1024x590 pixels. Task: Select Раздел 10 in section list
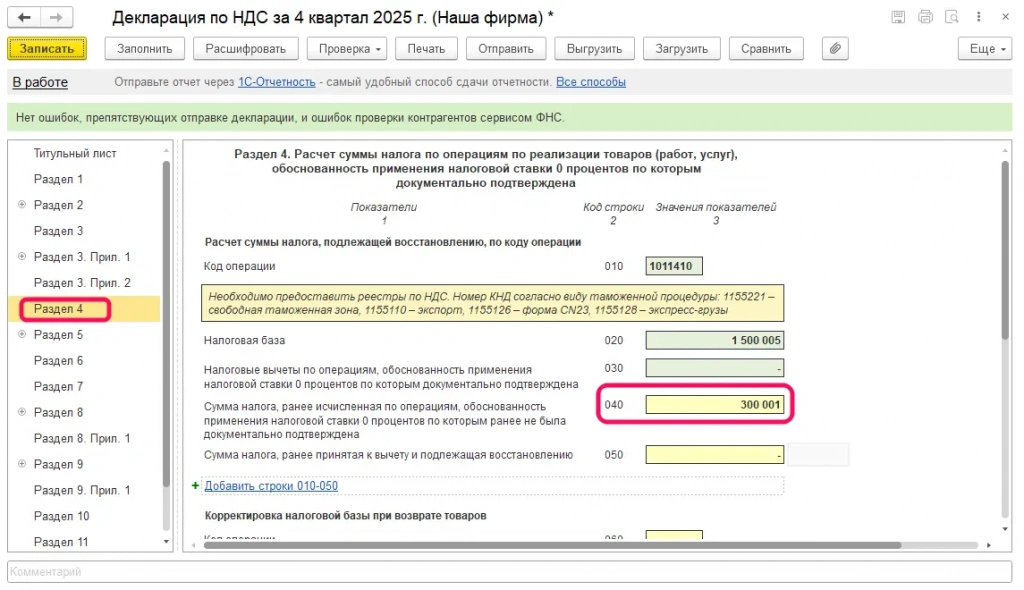click(x=61, y=516)
